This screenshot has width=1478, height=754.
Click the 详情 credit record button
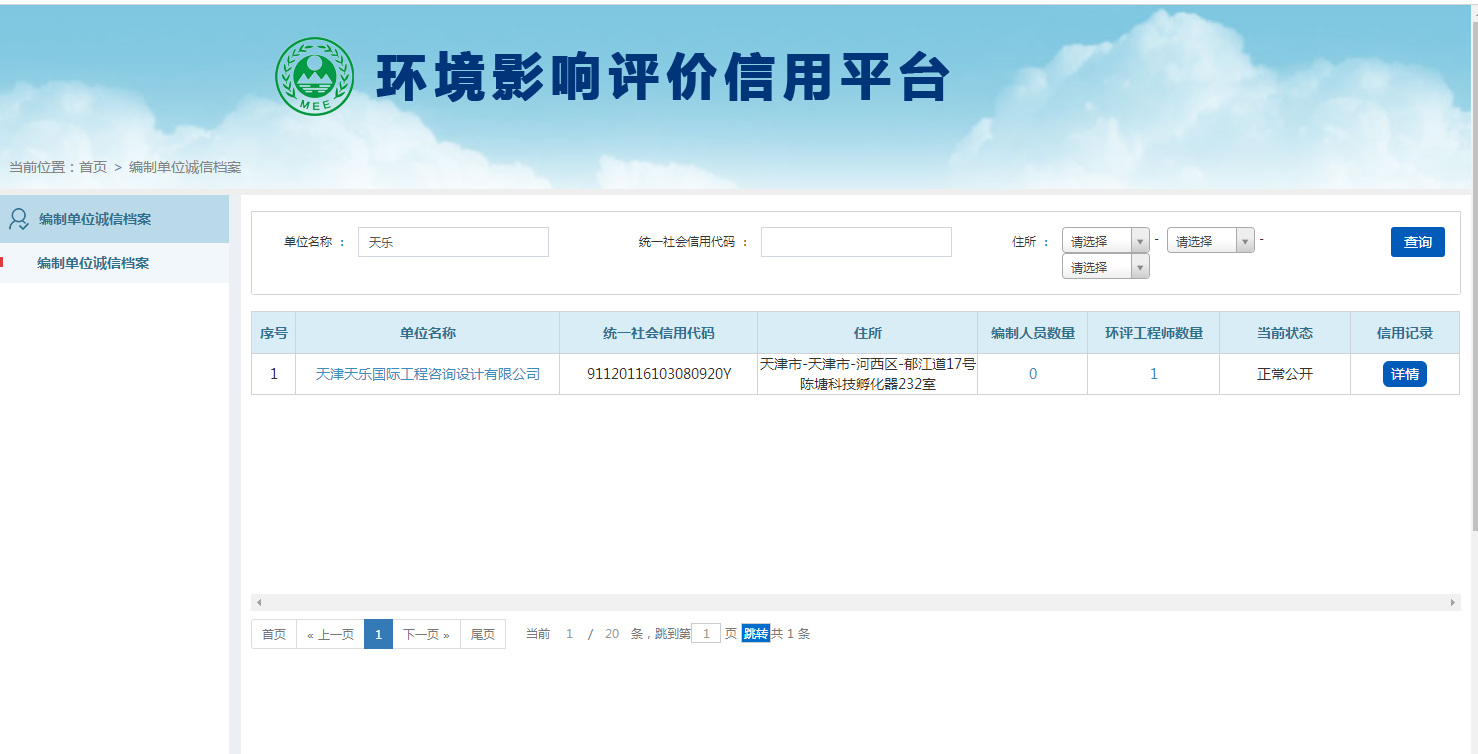click(1404, 374)
